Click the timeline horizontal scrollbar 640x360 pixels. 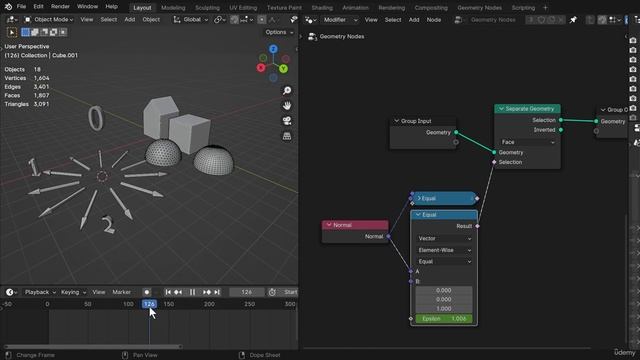click(93, 347)
